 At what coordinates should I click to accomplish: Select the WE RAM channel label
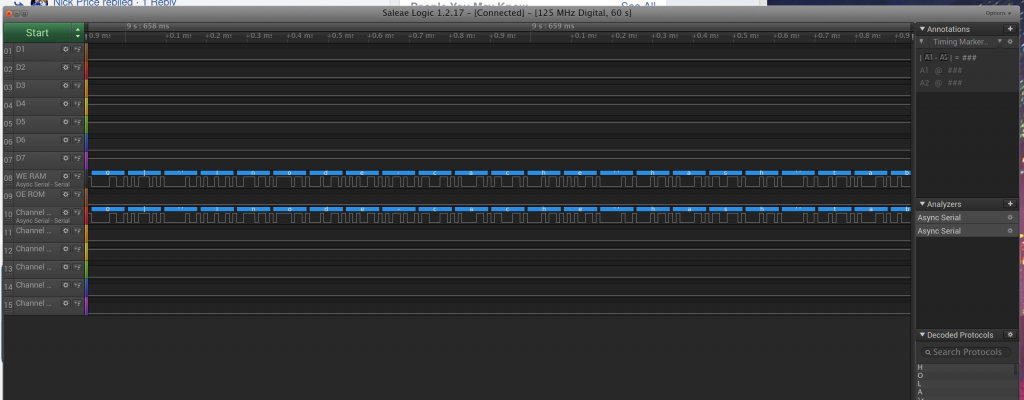[31, 176]
